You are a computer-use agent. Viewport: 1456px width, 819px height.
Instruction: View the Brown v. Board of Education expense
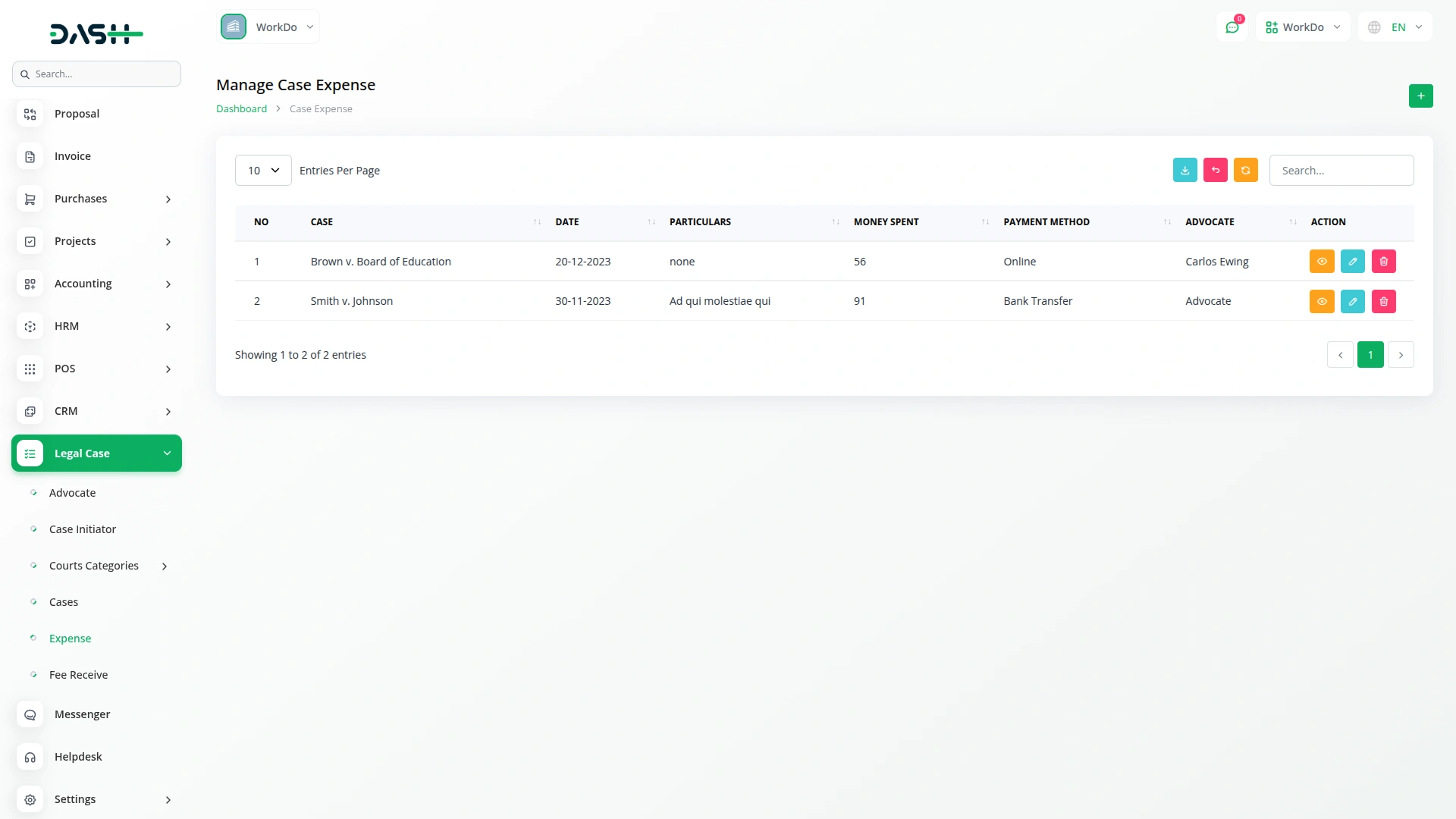pyautogui.click(x=1321, y=262)
